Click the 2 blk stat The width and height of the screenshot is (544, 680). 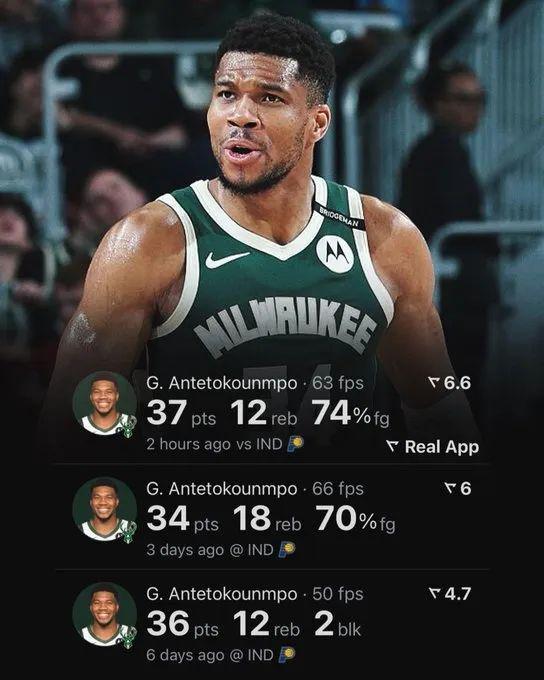(x=338, y=624)
